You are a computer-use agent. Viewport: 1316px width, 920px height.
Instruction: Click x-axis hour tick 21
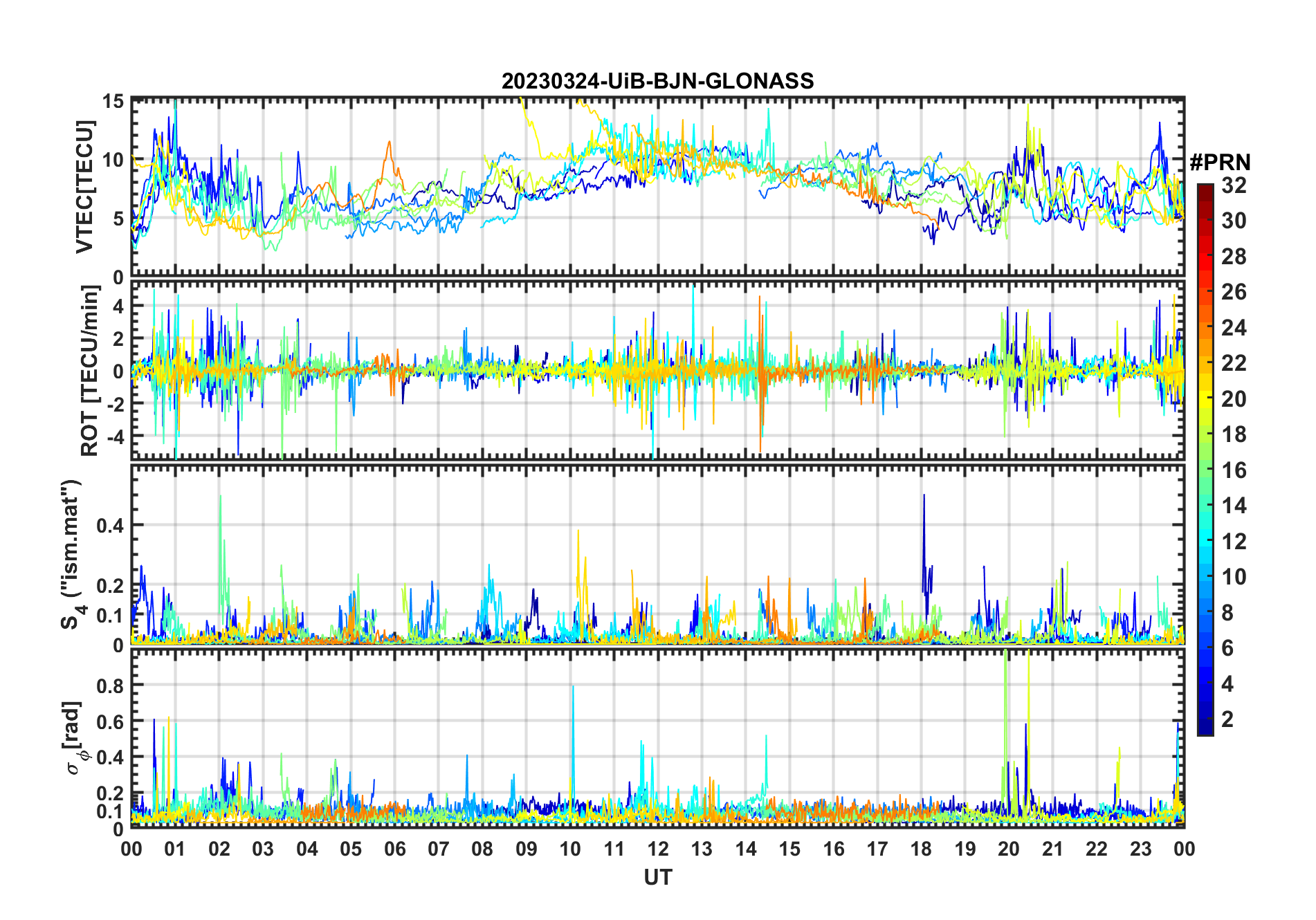point(1052,849)
